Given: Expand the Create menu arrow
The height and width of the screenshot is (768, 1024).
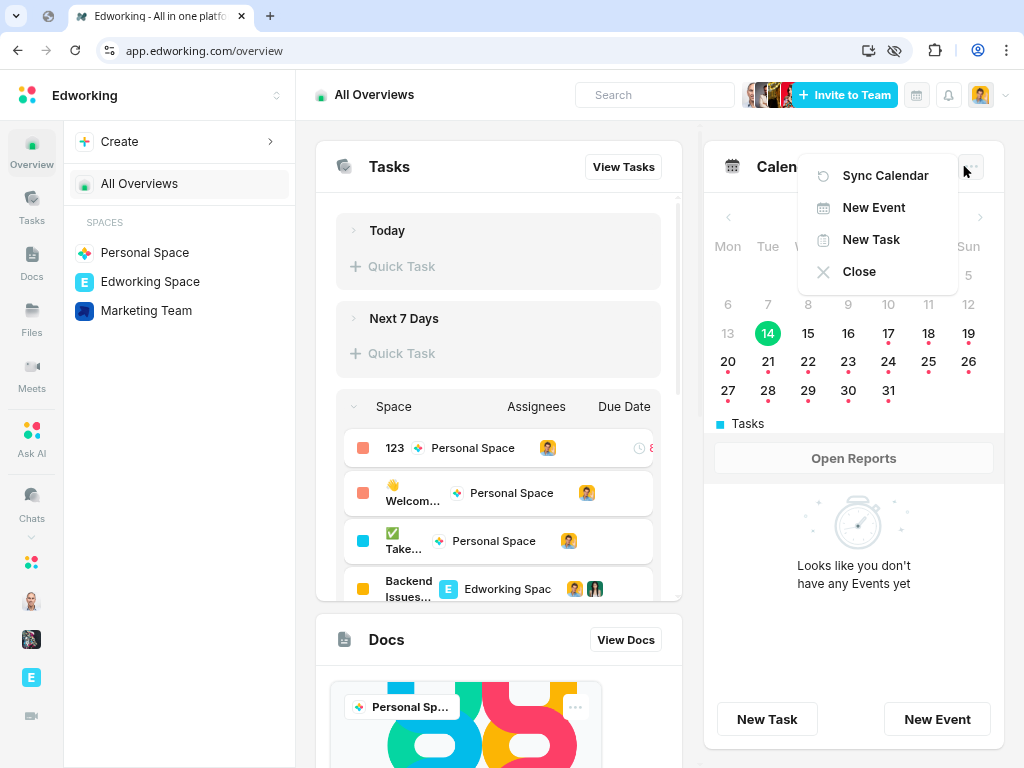Looking at the screenshot, I should pos(270,142).
